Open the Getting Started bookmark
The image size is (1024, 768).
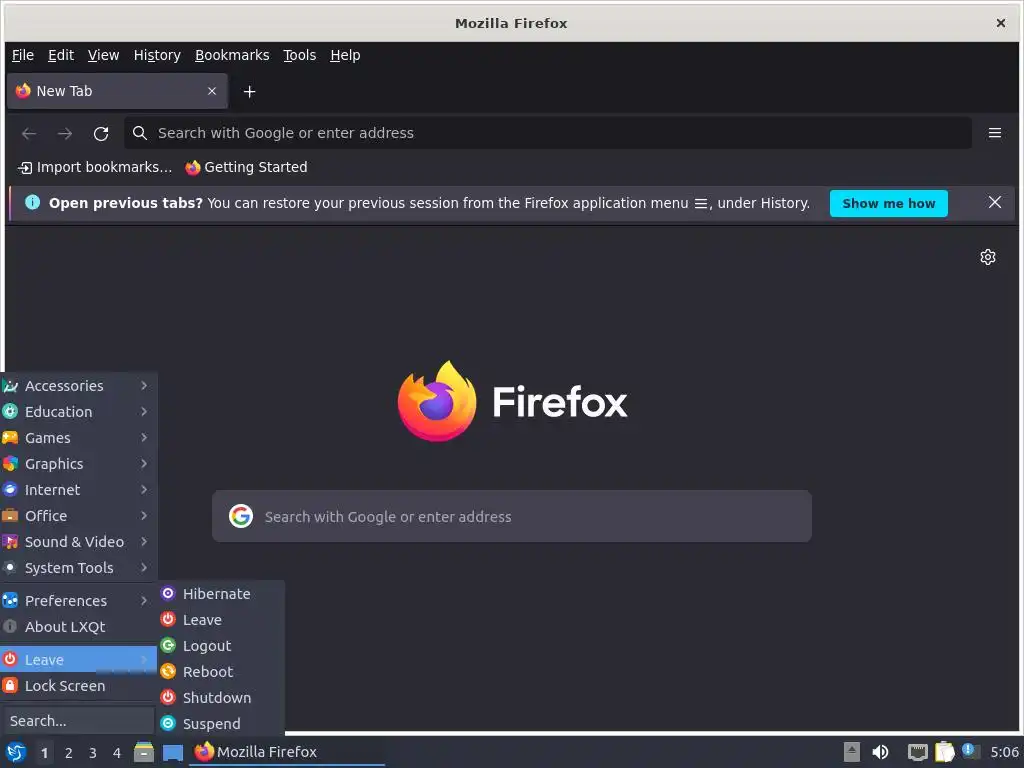coord(246,167)
